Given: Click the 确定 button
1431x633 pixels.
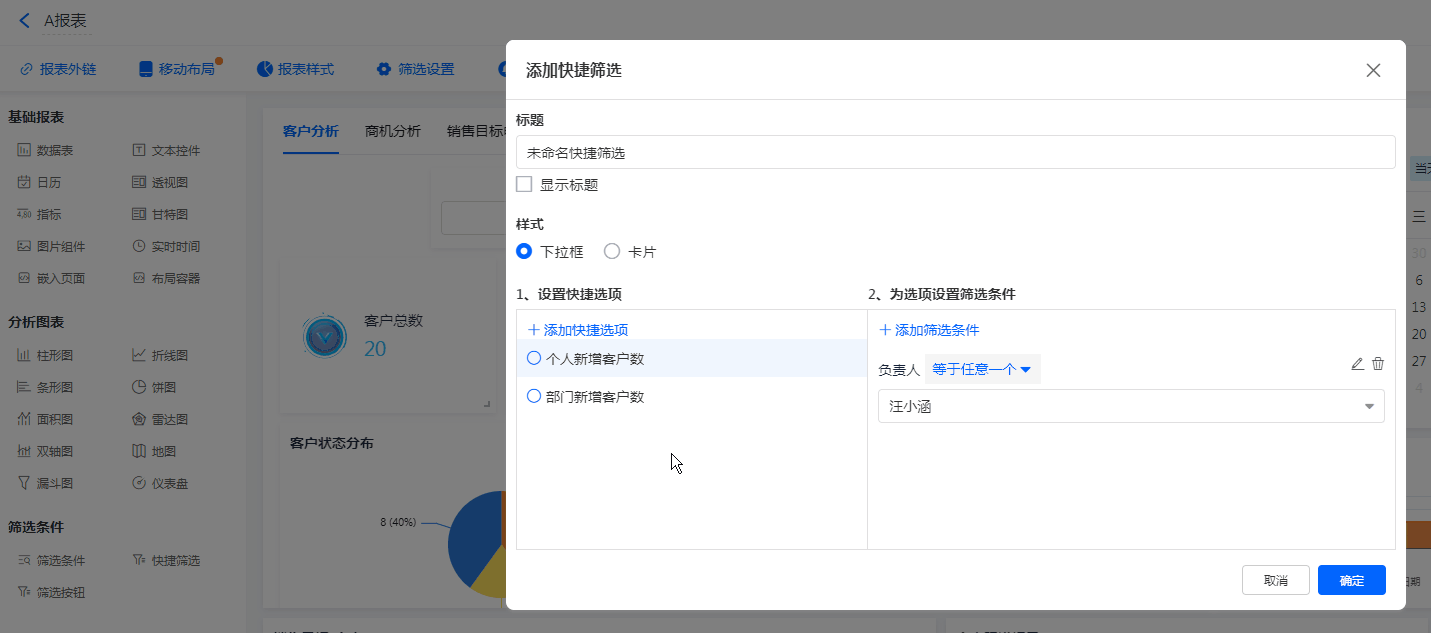Looking at the screenshot, I should pos(1351,580).
